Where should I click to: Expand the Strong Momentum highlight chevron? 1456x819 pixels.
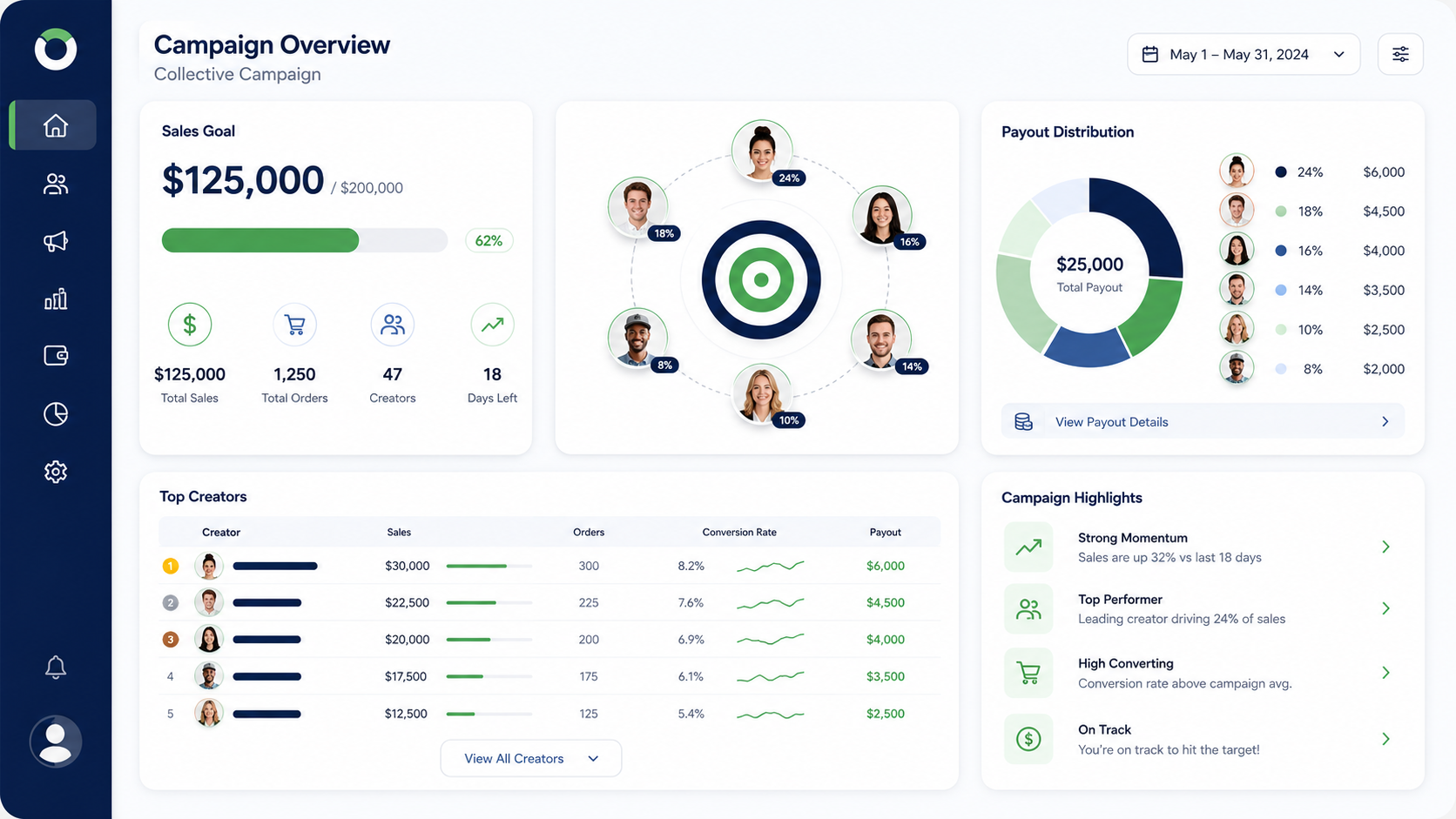[1385, 547]
